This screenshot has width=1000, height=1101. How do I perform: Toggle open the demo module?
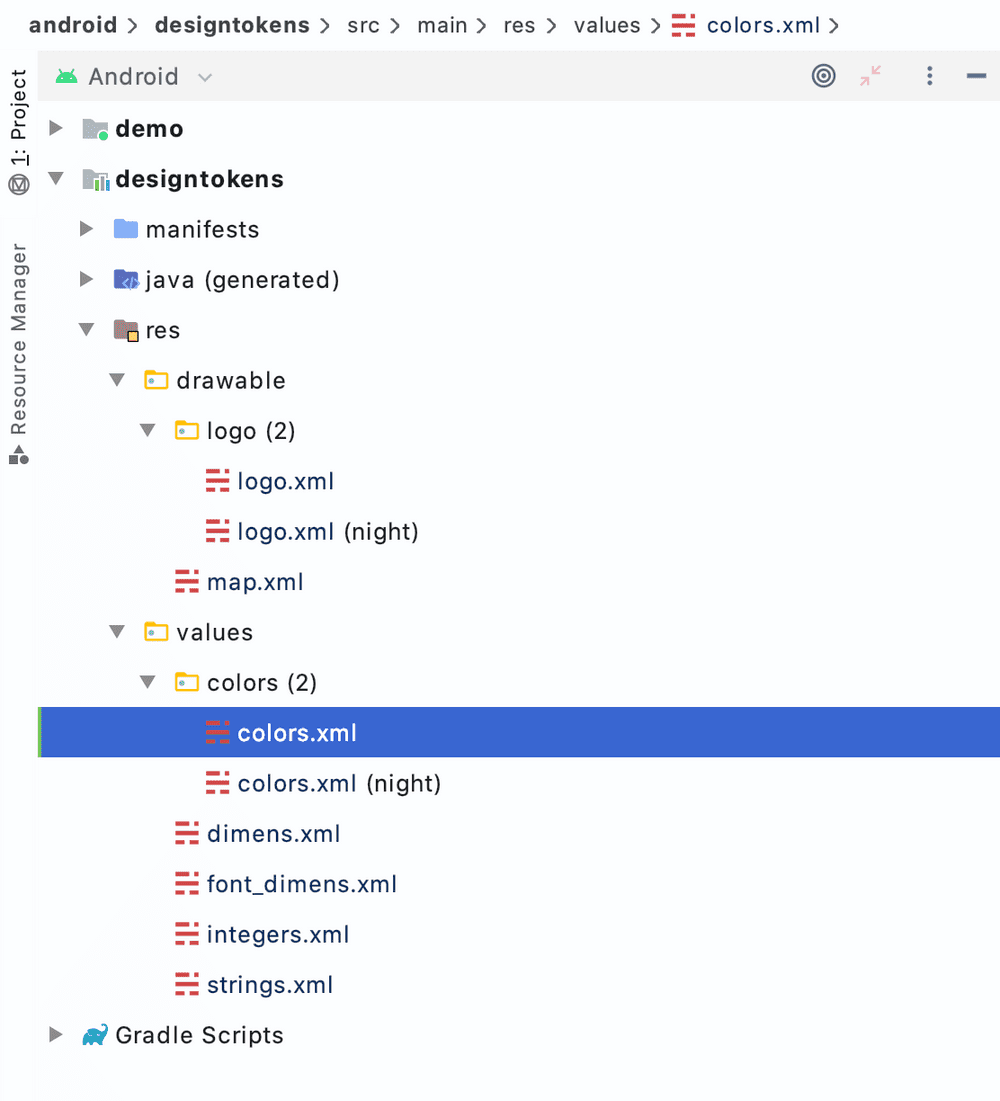pyautogui.click(x=55, y=128)
